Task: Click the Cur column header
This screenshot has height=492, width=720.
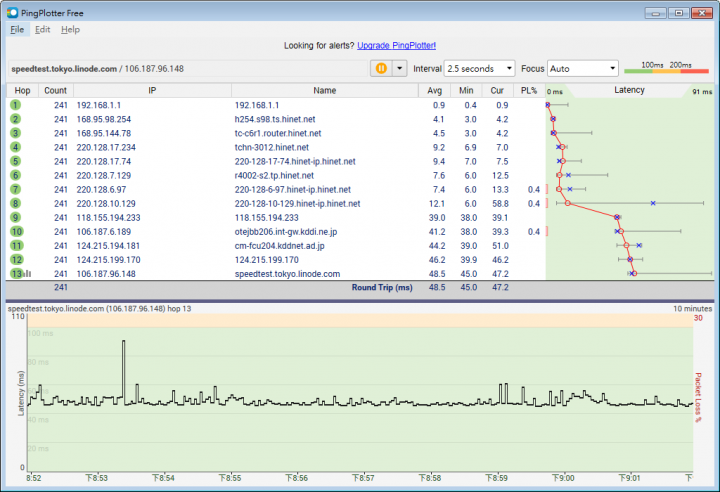Action: pyautogui.click(x=497, y=90)
